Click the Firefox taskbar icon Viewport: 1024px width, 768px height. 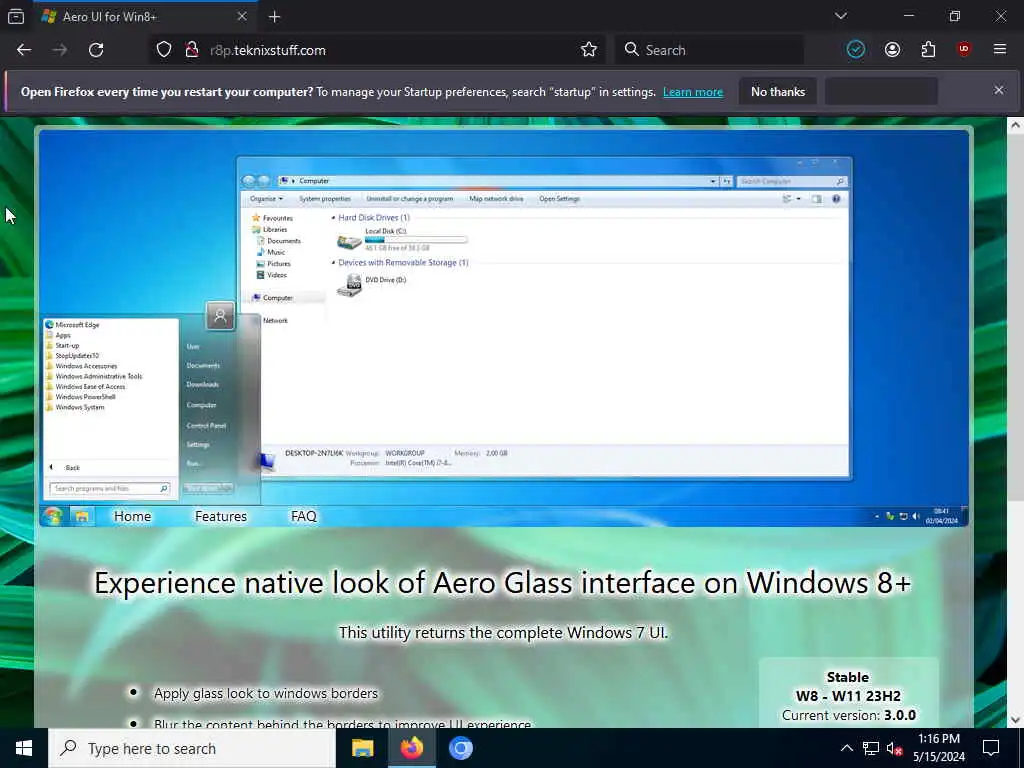point(411,748)
